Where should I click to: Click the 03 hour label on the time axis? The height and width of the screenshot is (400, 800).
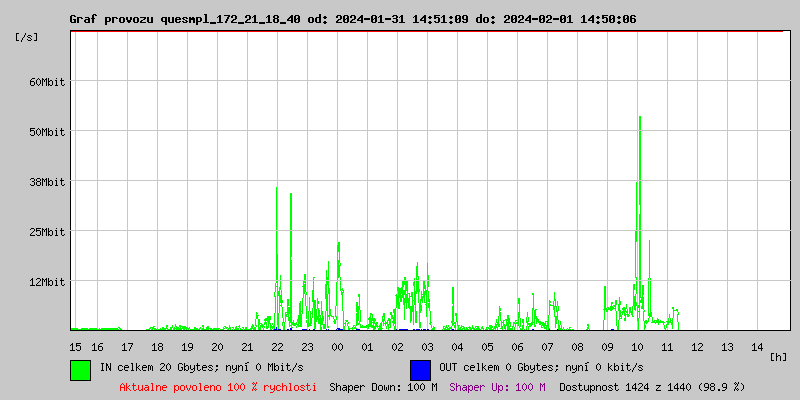click(x=427, y=346)
